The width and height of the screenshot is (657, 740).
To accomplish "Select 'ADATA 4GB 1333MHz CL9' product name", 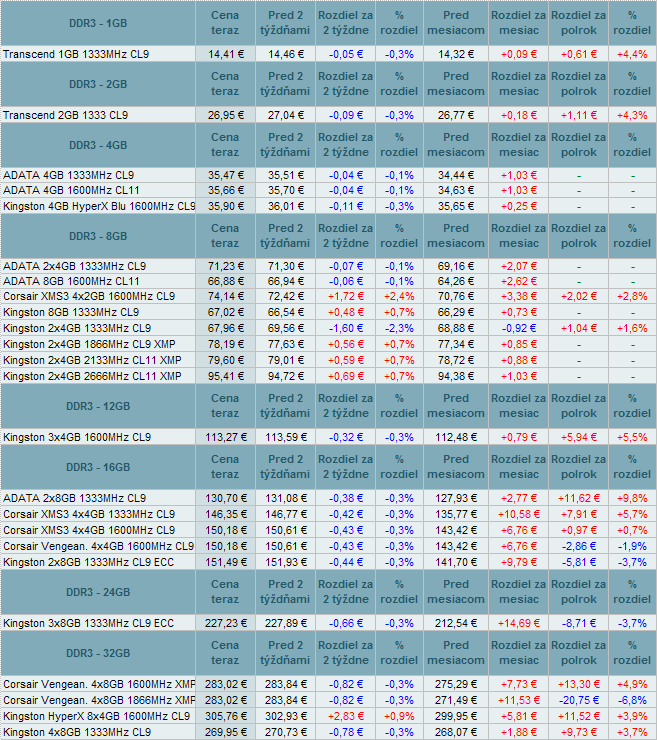I will coord(68,176).
